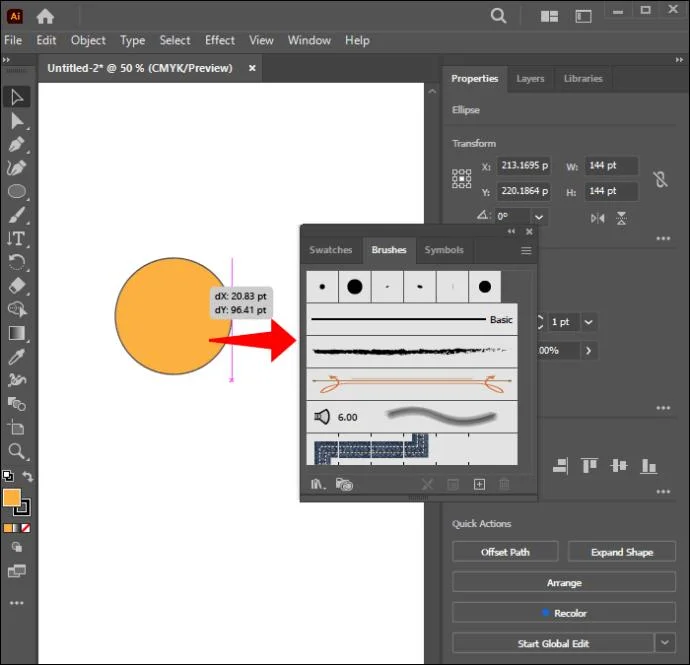Select the Paintbrush tool
The height and width of the screenshot is (665, 690).
point(17,215)
